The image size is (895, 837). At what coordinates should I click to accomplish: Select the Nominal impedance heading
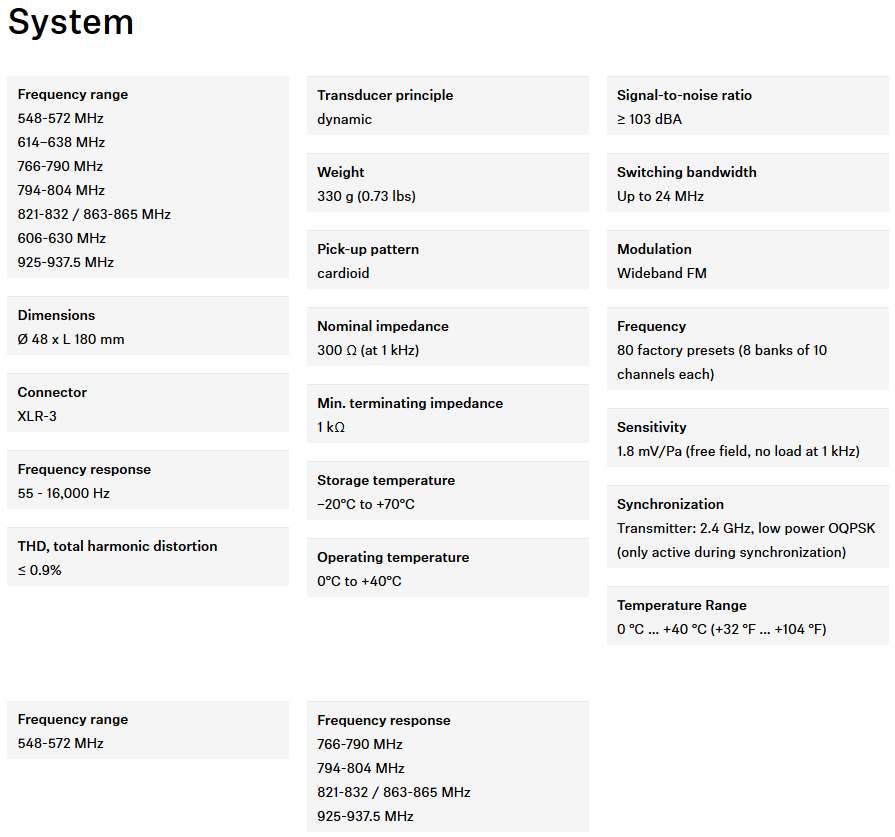(x=382, y=326)
